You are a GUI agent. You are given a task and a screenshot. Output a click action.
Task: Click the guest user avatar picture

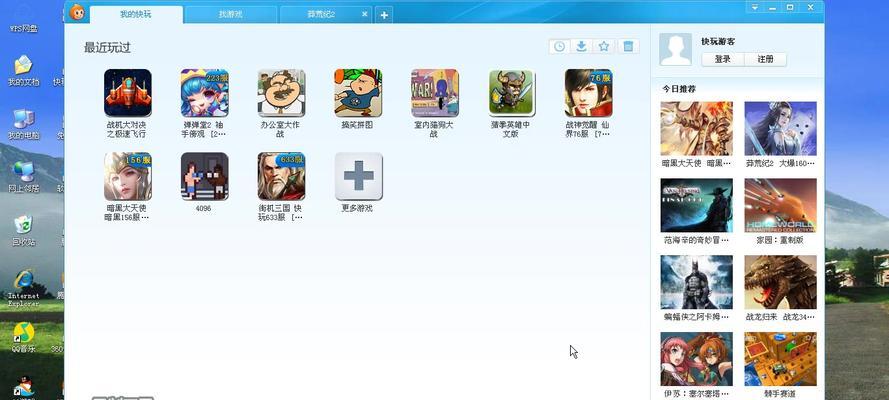675,49
